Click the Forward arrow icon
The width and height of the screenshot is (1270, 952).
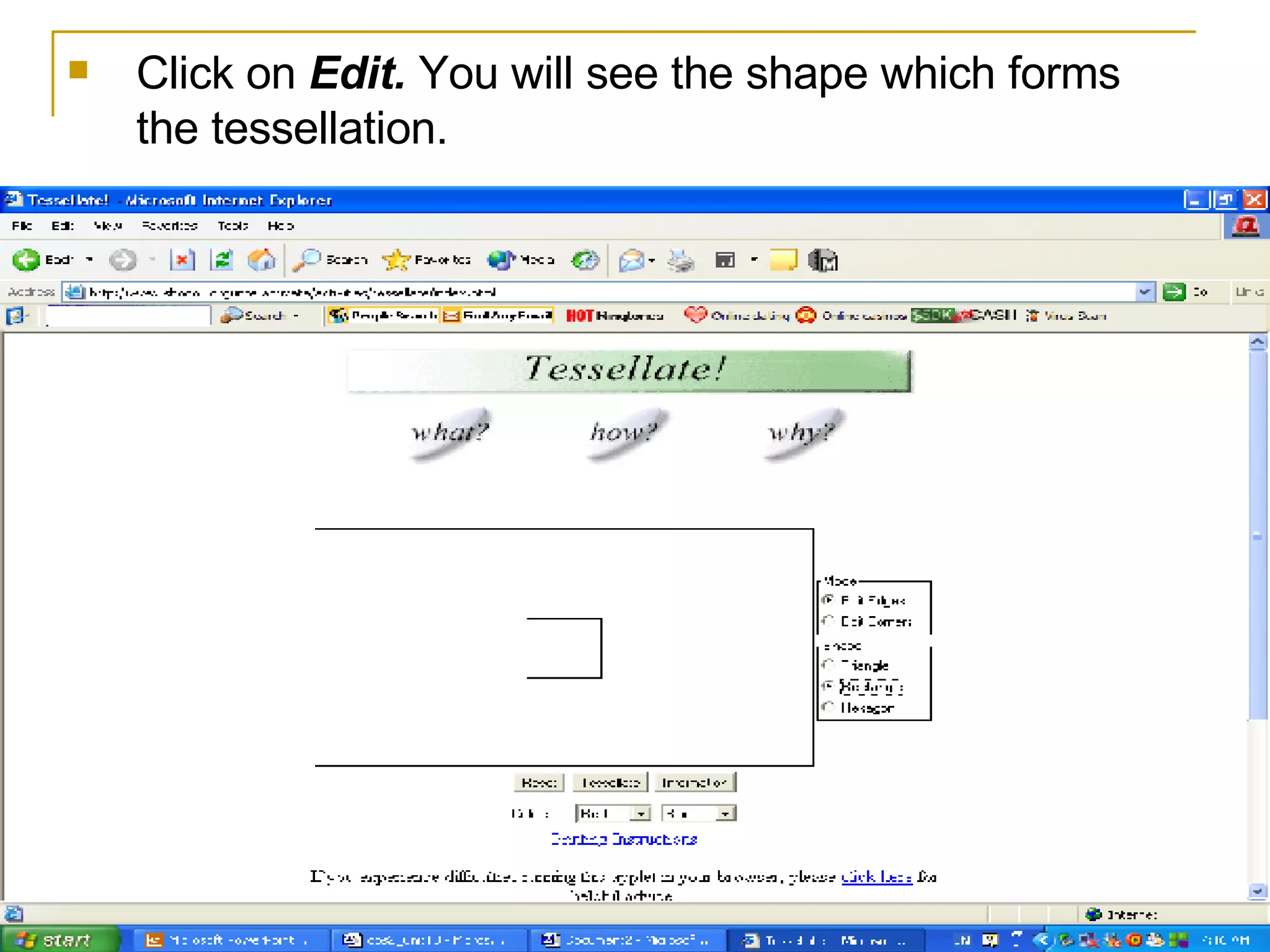[122, 260]
